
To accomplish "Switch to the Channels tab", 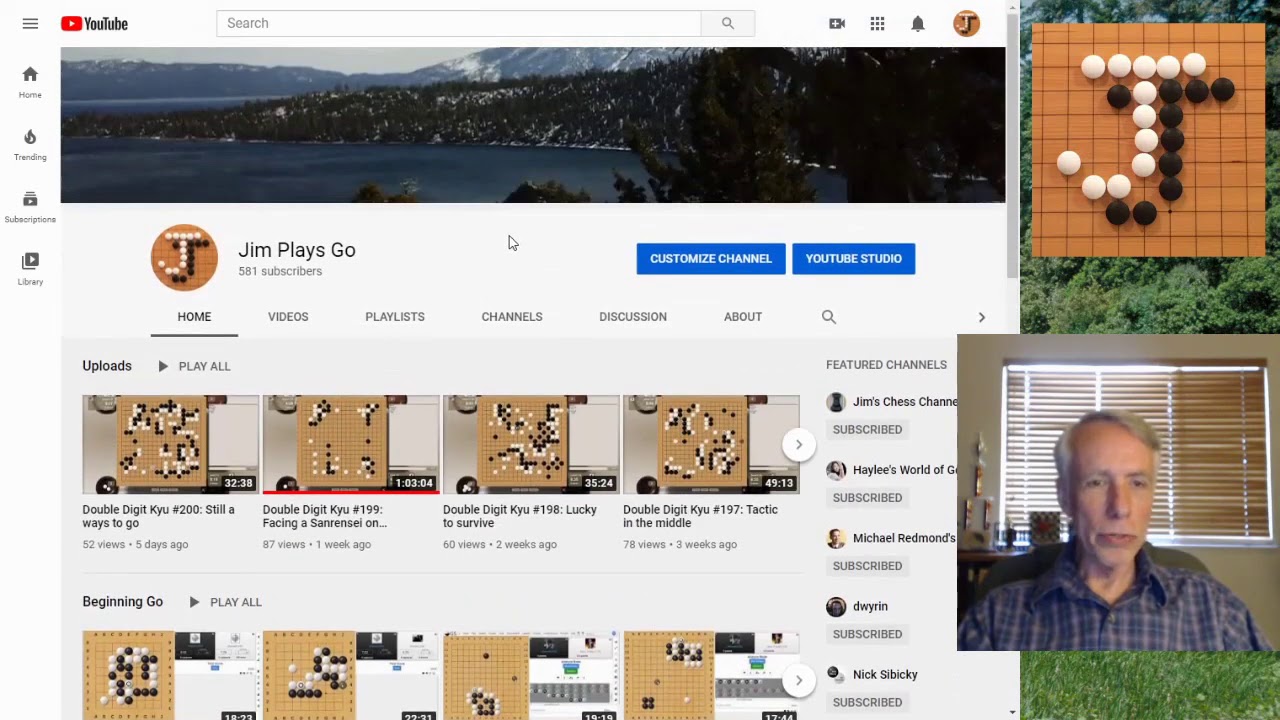I will point(512,316).
